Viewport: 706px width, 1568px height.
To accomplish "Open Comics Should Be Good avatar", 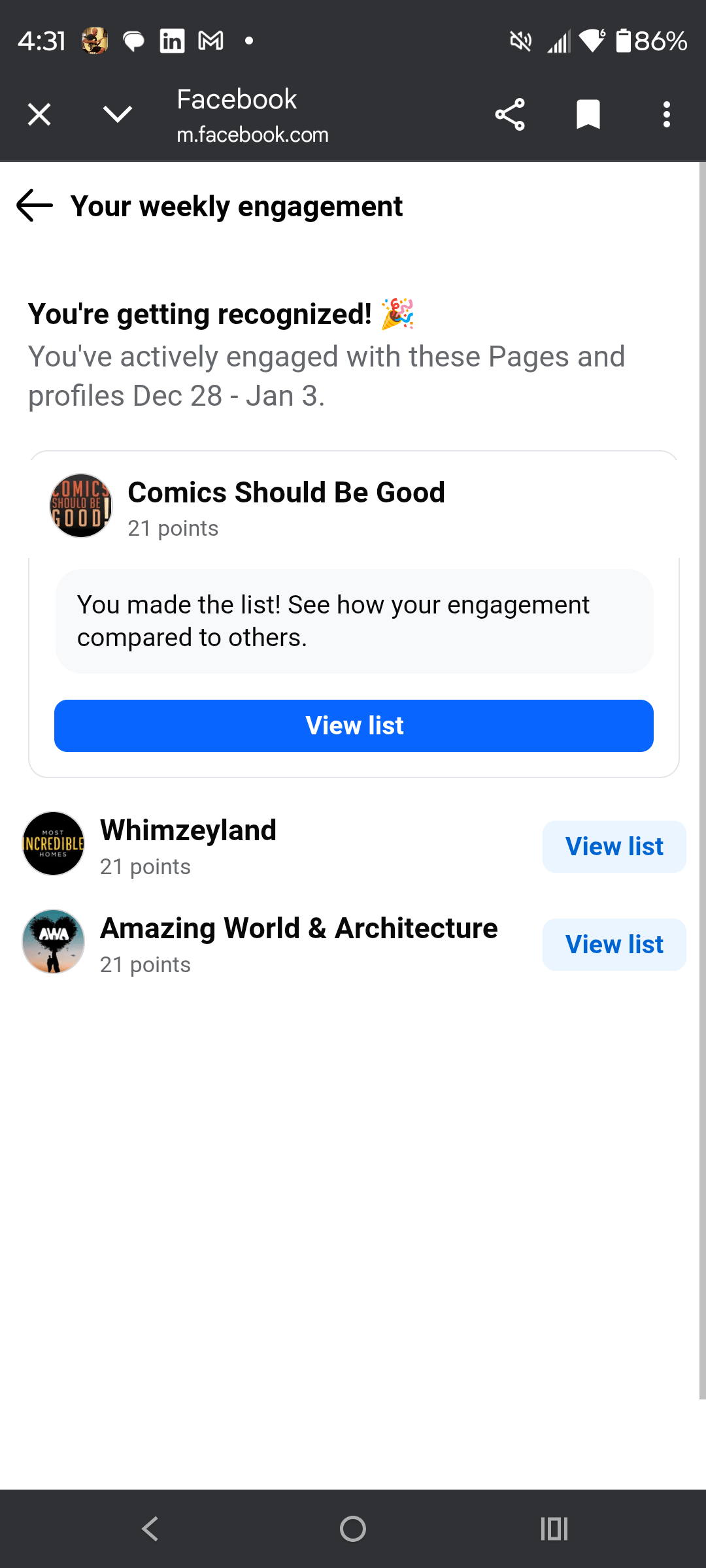I will click(x=81, y=506).
